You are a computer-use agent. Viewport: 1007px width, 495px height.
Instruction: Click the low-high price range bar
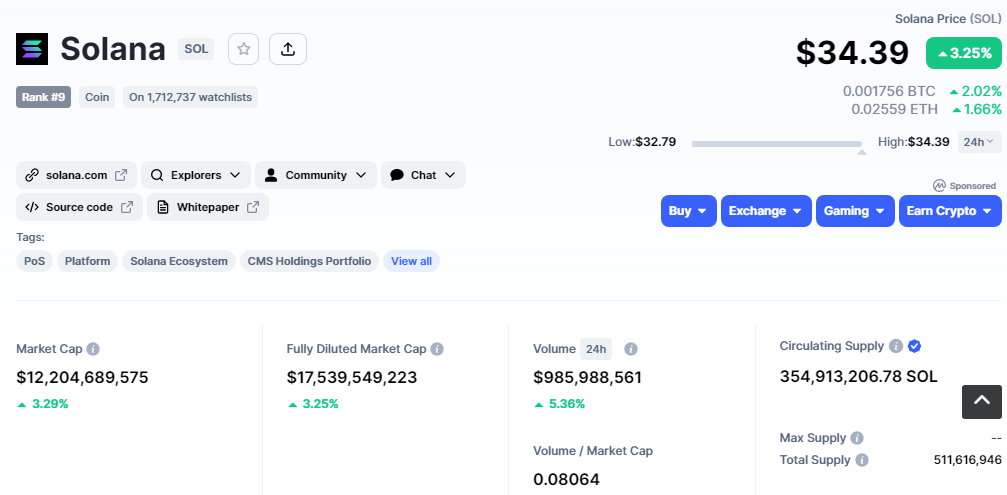click(777, 144)
